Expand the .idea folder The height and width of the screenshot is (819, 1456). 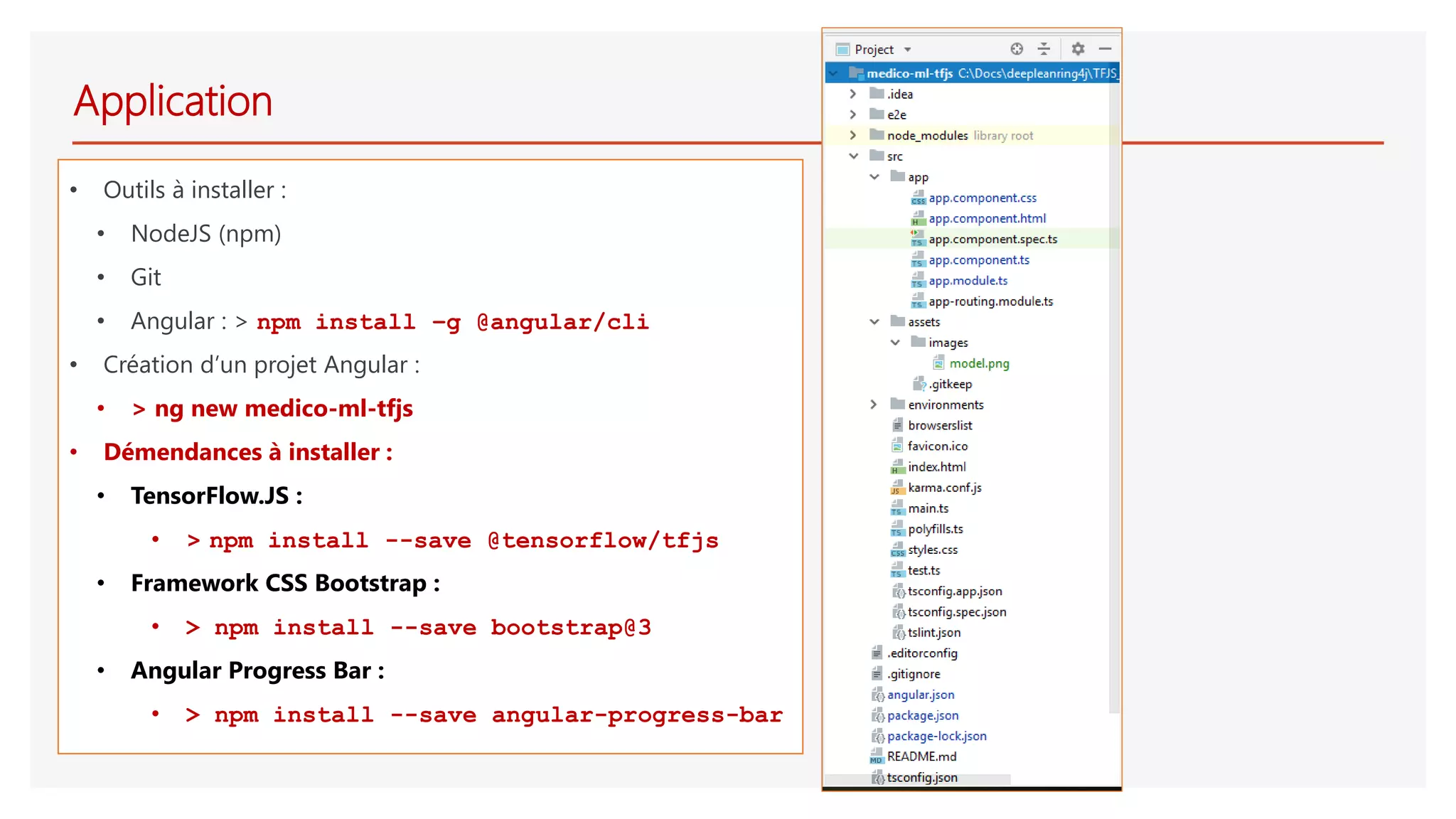853,94
